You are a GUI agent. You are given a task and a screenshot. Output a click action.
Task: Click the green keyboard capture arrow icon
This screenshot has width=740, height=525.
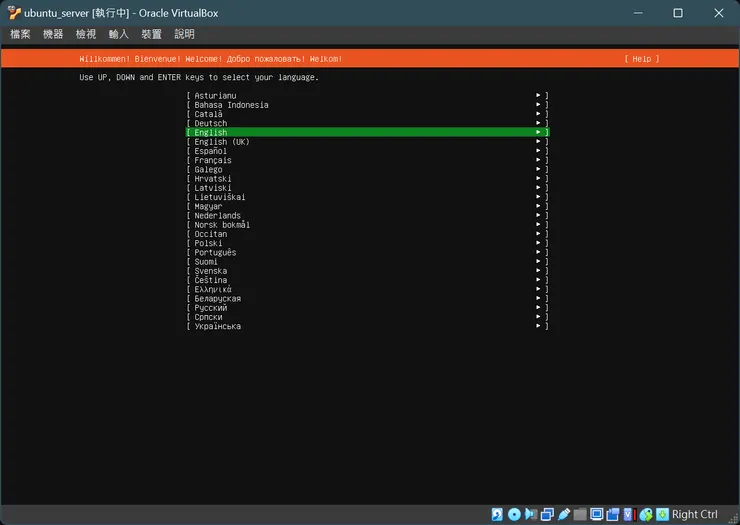pos(662,514)
